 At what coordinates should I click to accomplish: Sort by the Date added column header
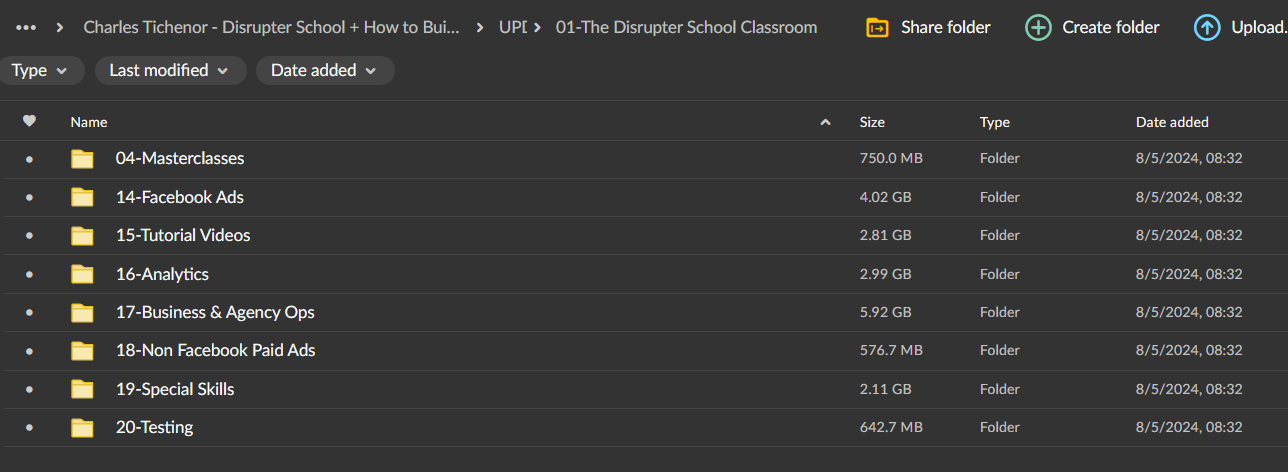coord(1172,122)
